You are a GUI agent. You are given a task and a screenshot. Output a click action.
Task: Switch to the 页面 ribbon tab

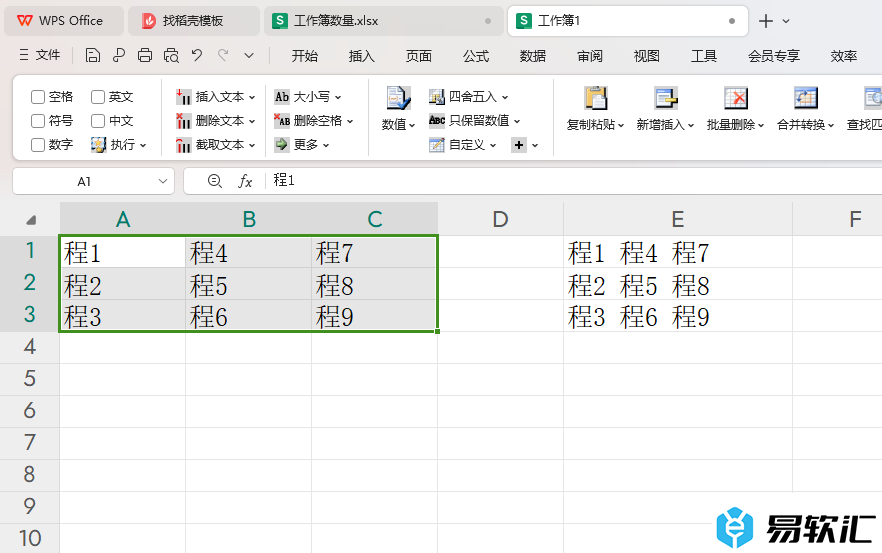[418, 56]
